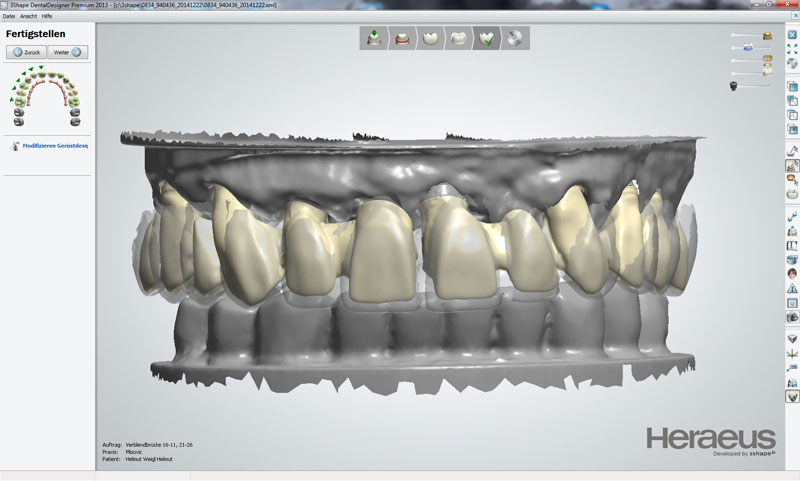Take a screenshot with the camera icon
Viewport: 800px width, 481px height.
coord(792,316)
